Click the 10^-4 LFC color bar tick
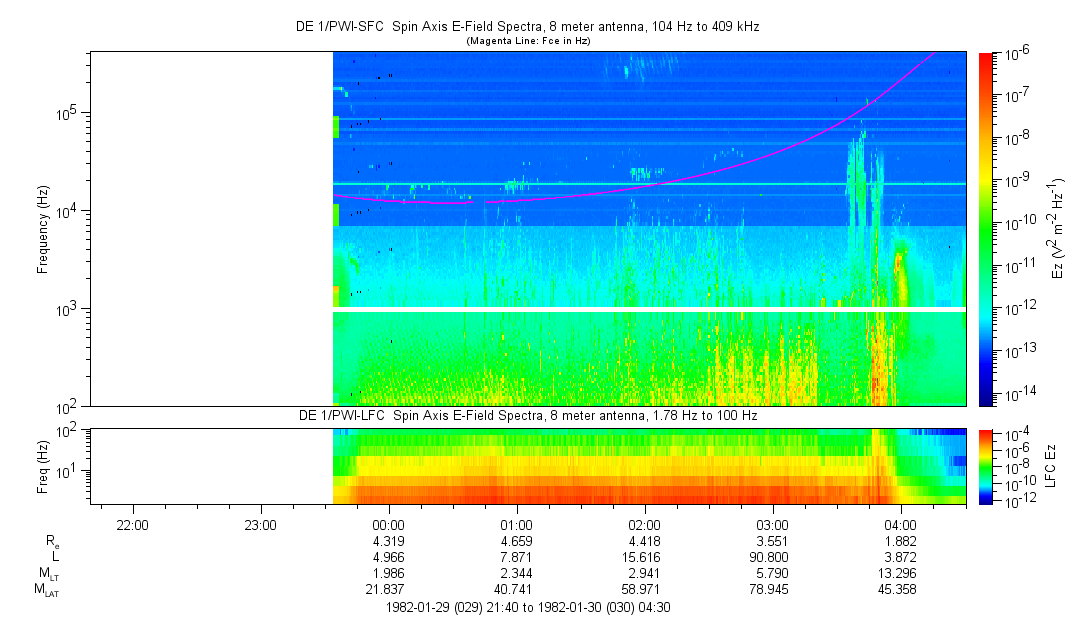This screenshot has width=1083, height=620. pos(1017,435)
